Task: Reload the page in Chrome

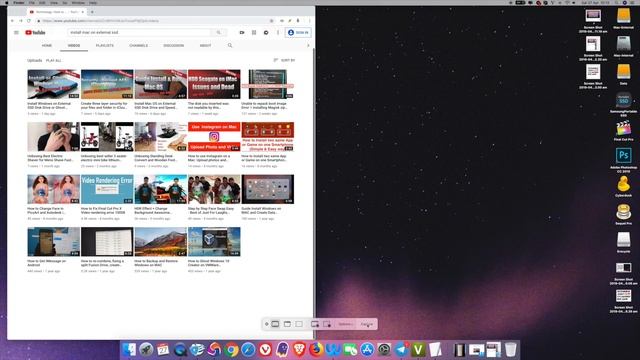Action: click(x=29, y=20)
